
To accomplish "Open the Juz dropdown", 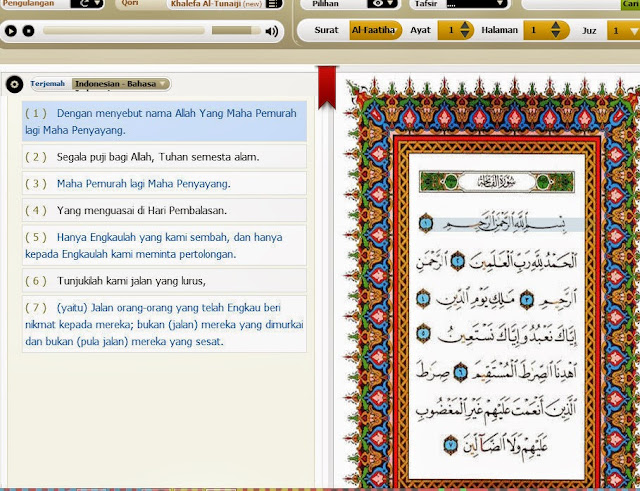I will (624, 31).
